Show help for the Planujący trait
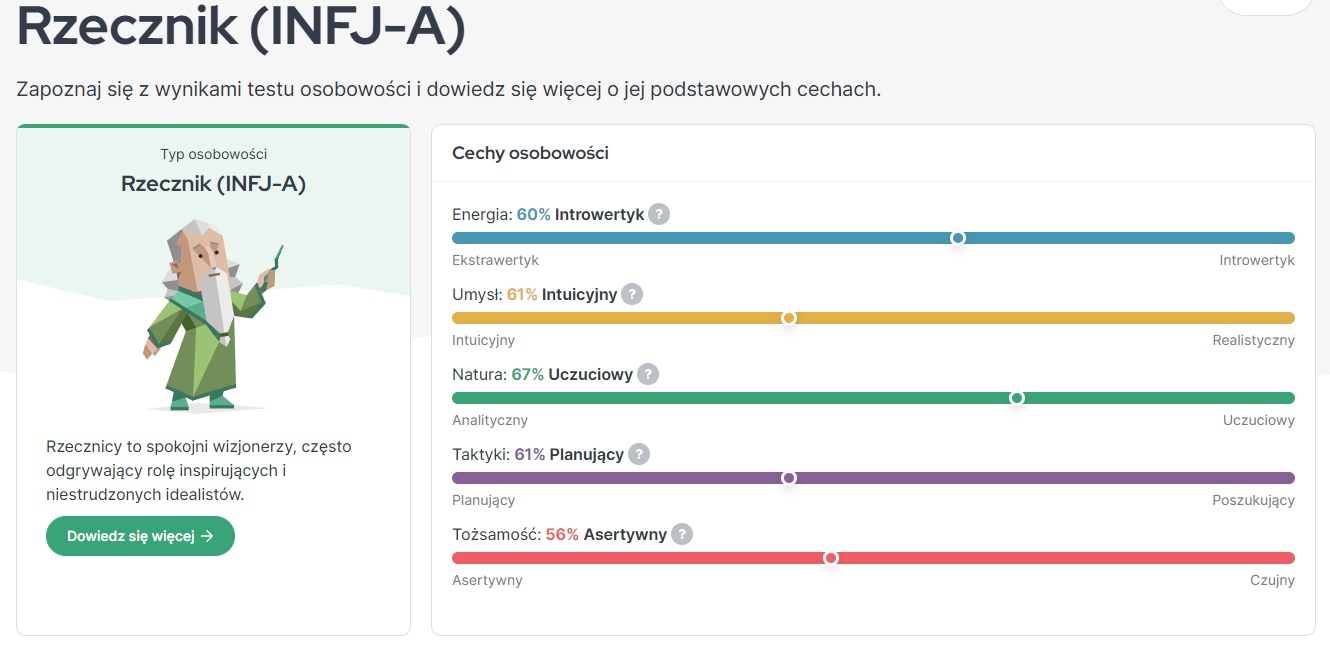This screenshot has width=1330, height=655. (x=639, y=454)
